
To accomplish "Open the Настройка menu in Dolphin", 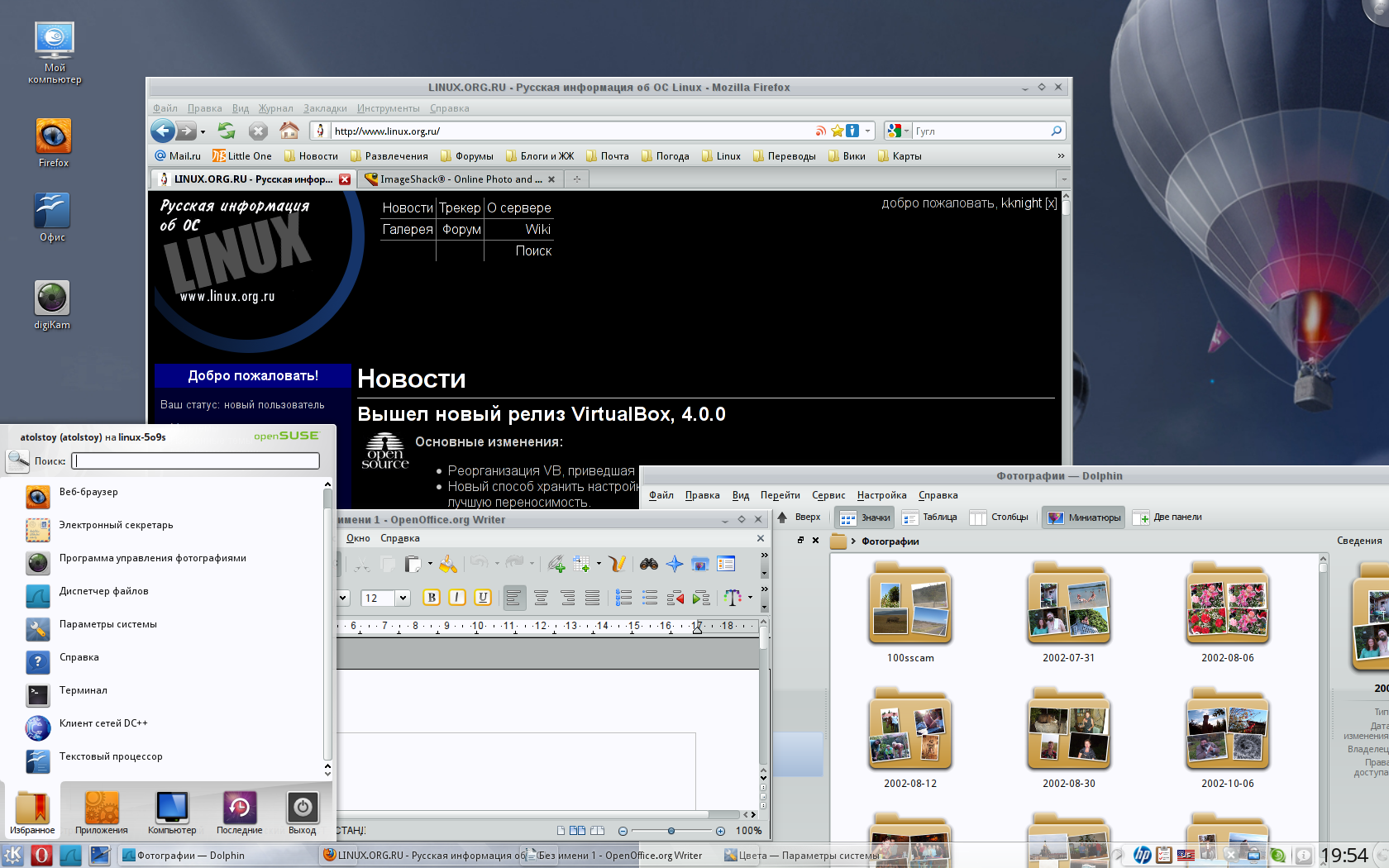I will 881,495.
